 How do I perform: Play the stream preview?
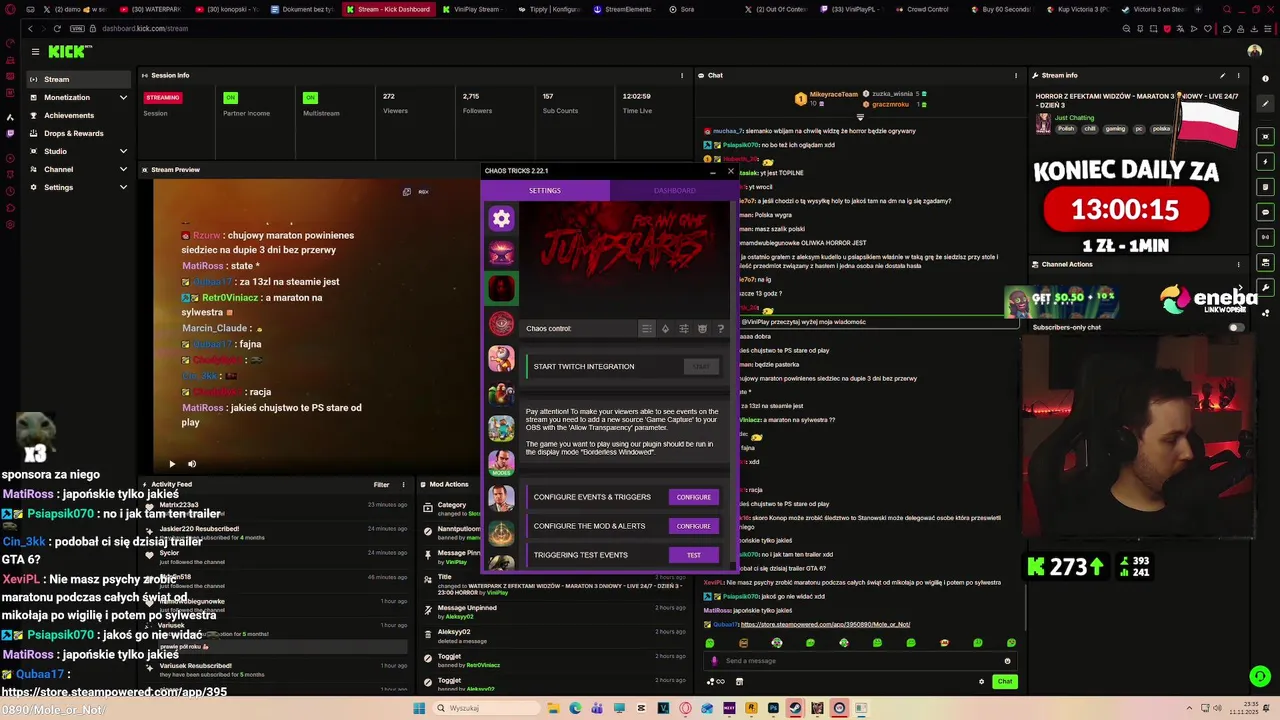172,464
